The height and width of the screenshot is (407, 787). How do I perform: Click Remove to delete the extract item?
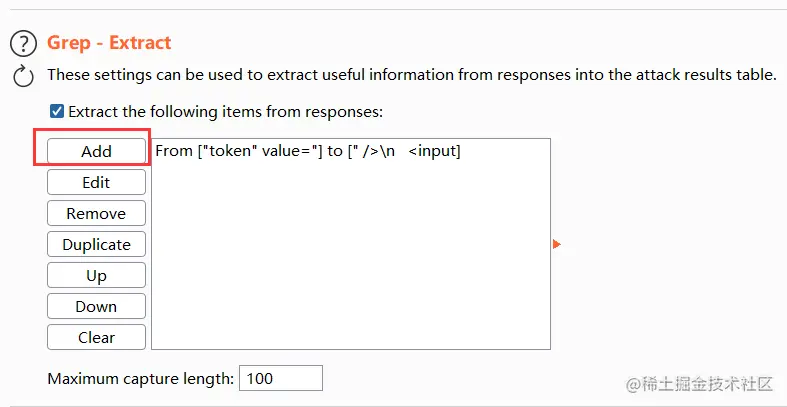point(96,213)
